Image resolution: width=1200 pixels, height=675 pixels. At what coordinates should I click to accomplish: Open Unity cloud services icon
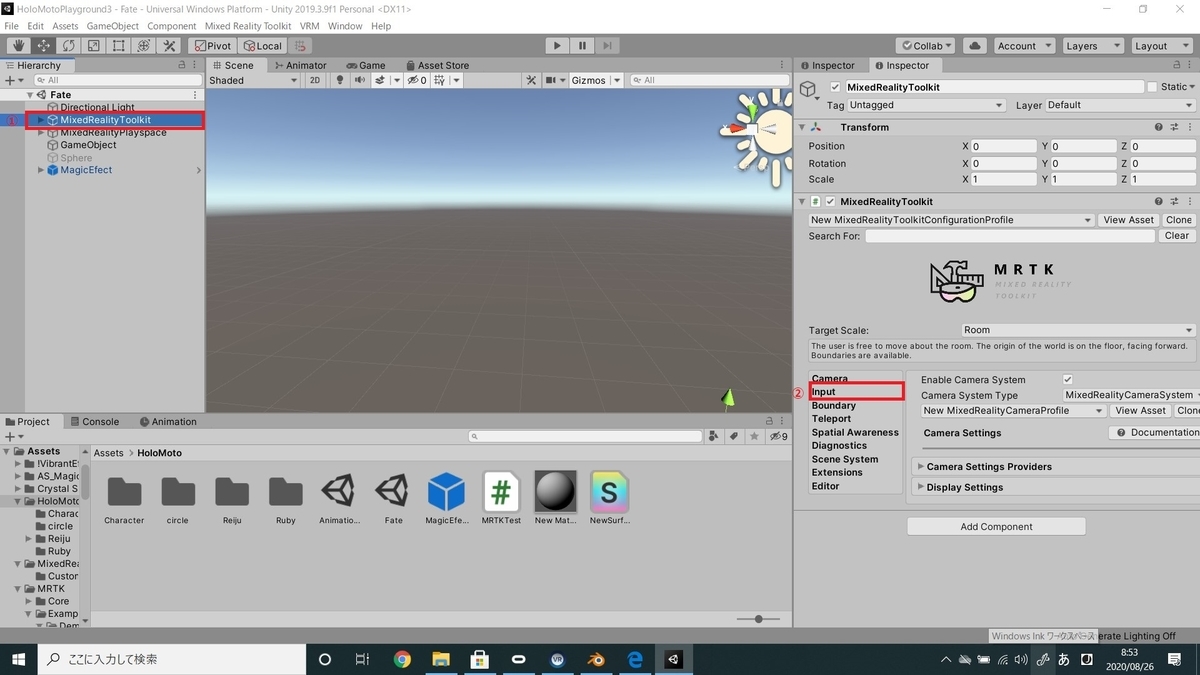coord(975,46)
